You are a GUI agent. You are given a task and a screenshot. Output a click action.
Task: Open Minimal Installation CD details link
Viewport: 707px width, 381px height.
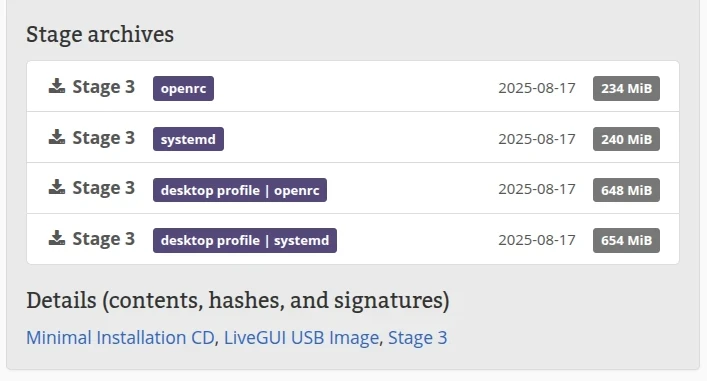(120, 338)
